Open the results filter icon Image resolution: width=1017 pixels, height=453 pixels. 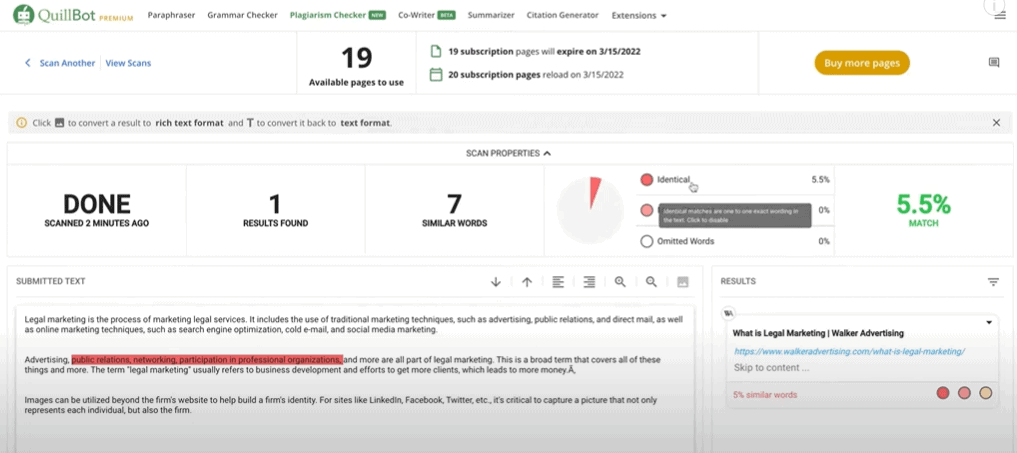tap(993, 282)
